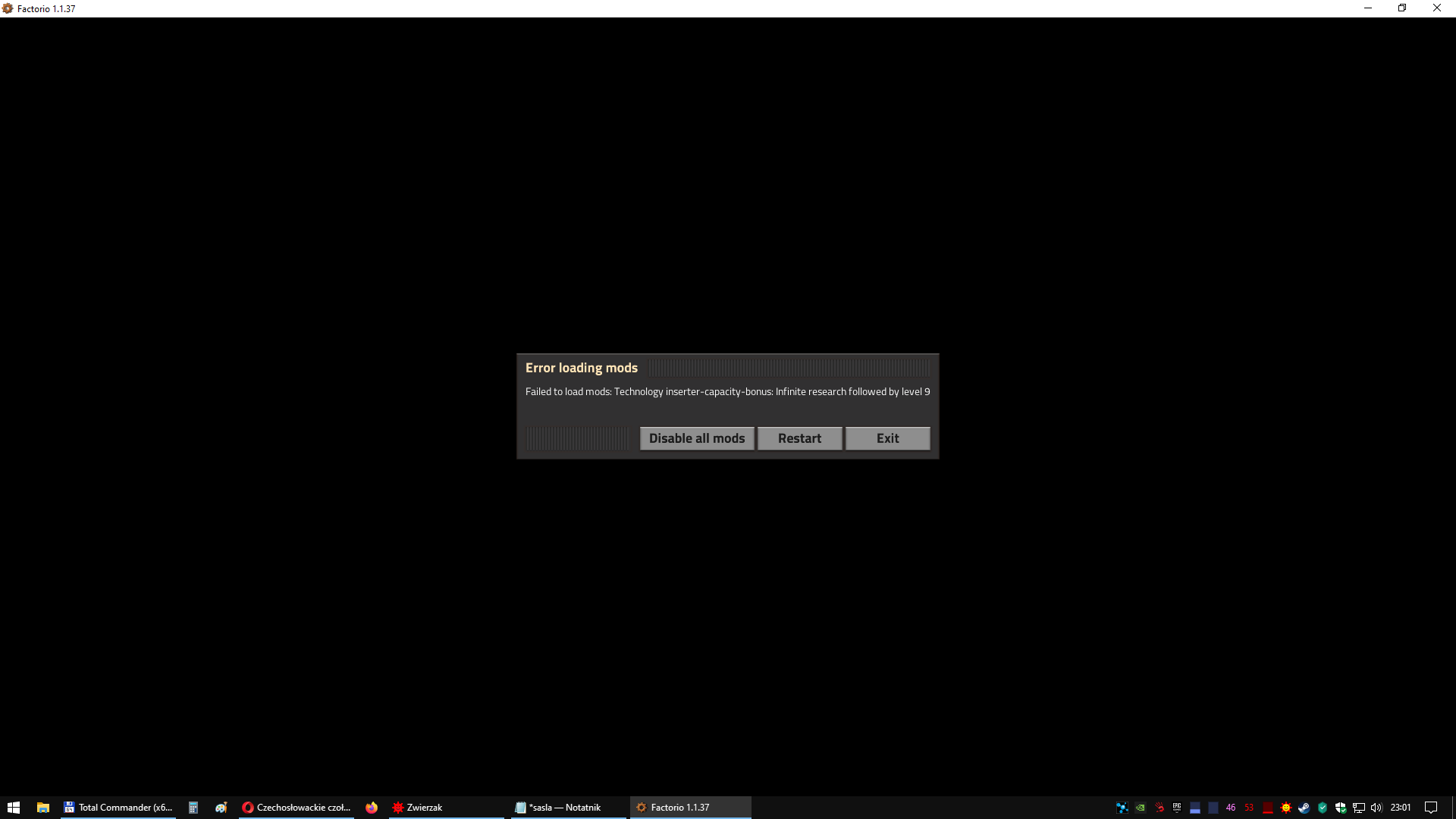Click the Disable all mods button
This screenshot has height=819, width=1456.
[x=696, y=438]
